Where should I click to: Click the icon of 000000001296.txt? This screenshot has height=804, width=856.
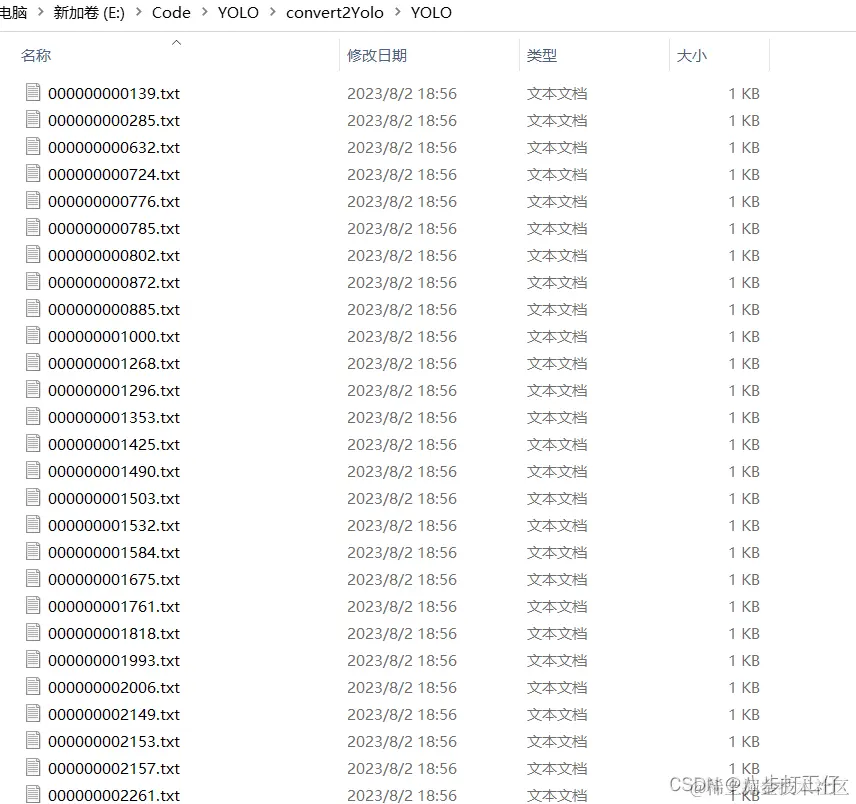[x=33, y=389]
